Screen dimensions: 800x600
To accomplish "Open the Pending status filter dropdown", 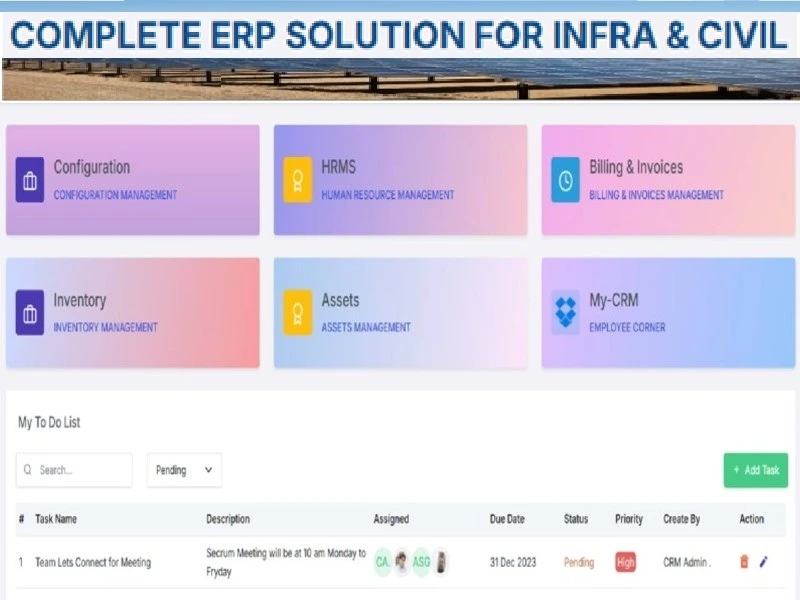I will coord(183,470).
